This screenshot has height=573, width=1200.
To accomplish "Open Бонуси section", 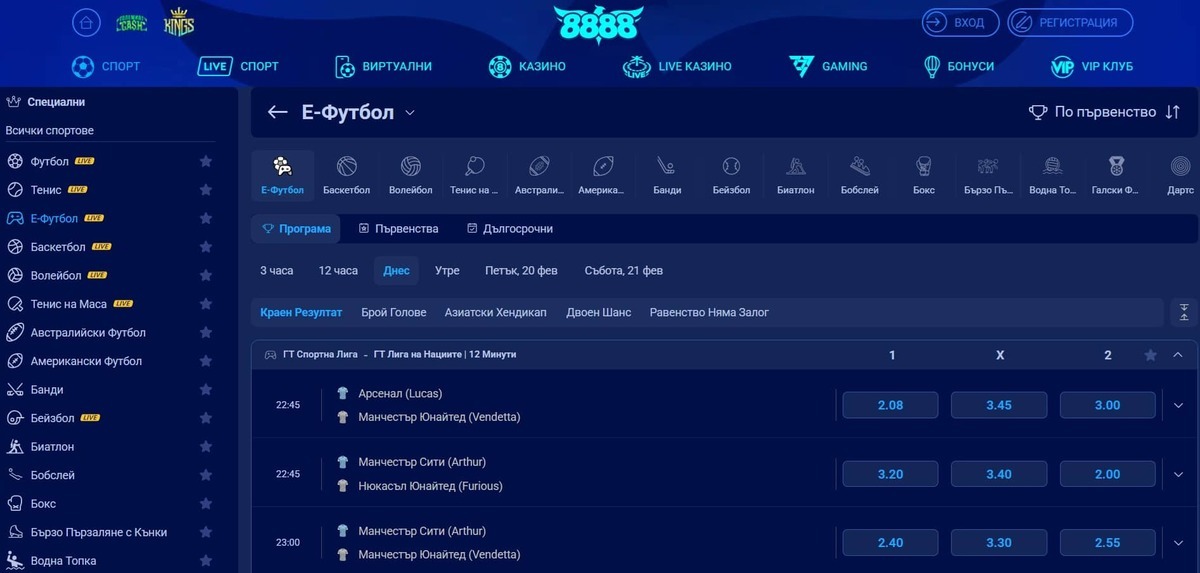I will [x=957, y=67].
